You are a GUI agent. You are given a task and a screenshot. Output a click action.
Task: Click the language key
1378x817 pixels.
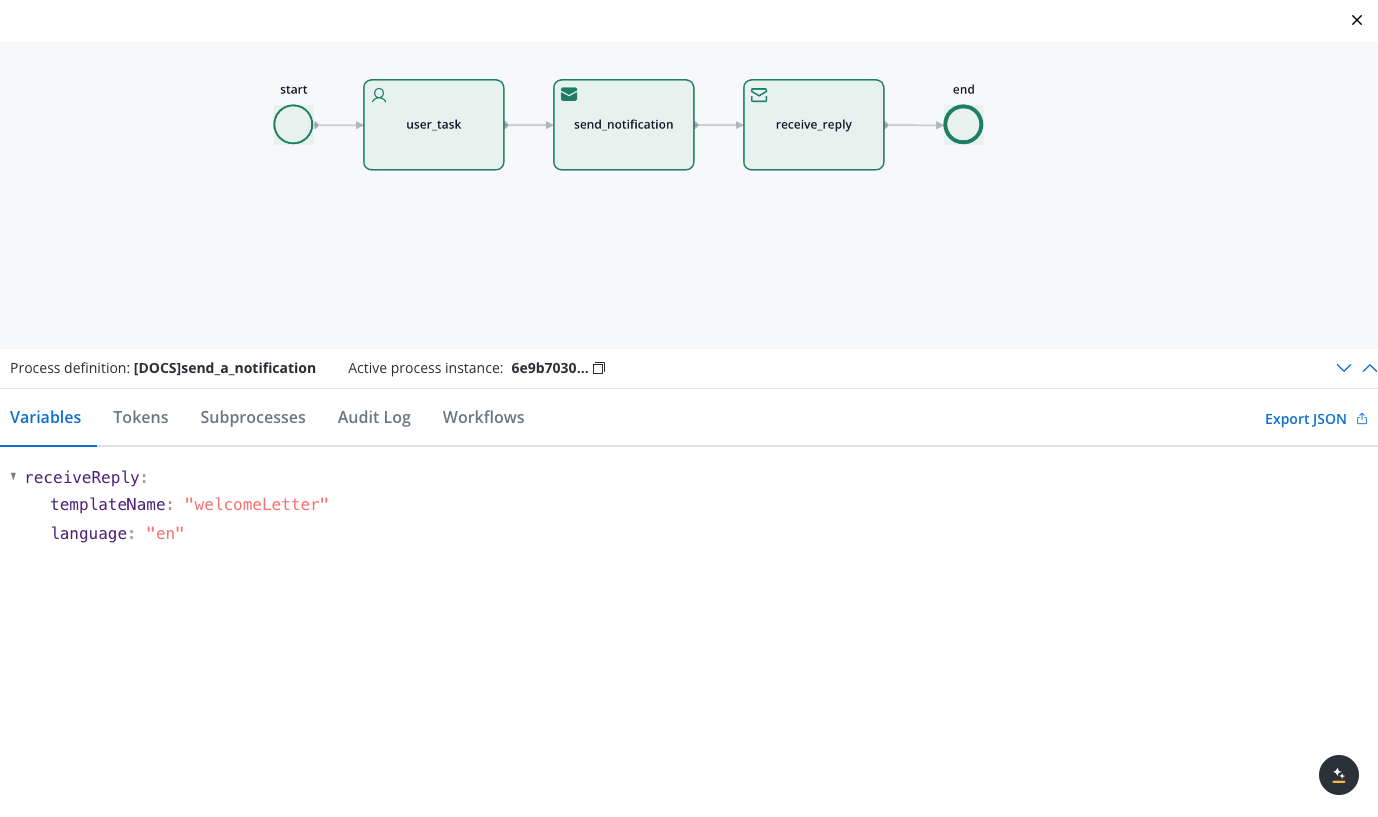(89, 534)
